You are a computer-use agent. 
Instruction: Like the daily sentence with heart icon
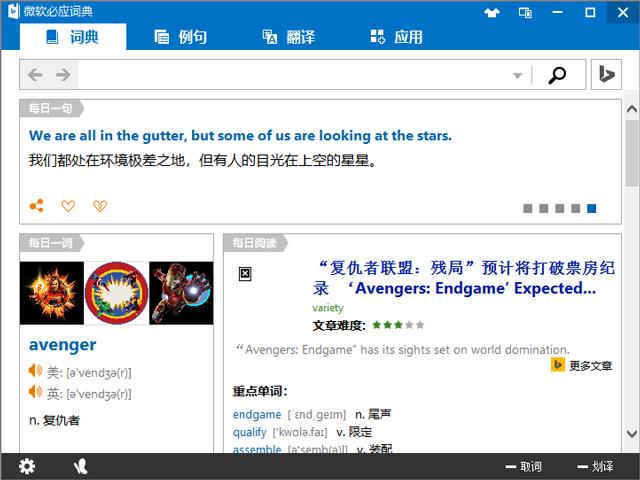pos(68,206)
